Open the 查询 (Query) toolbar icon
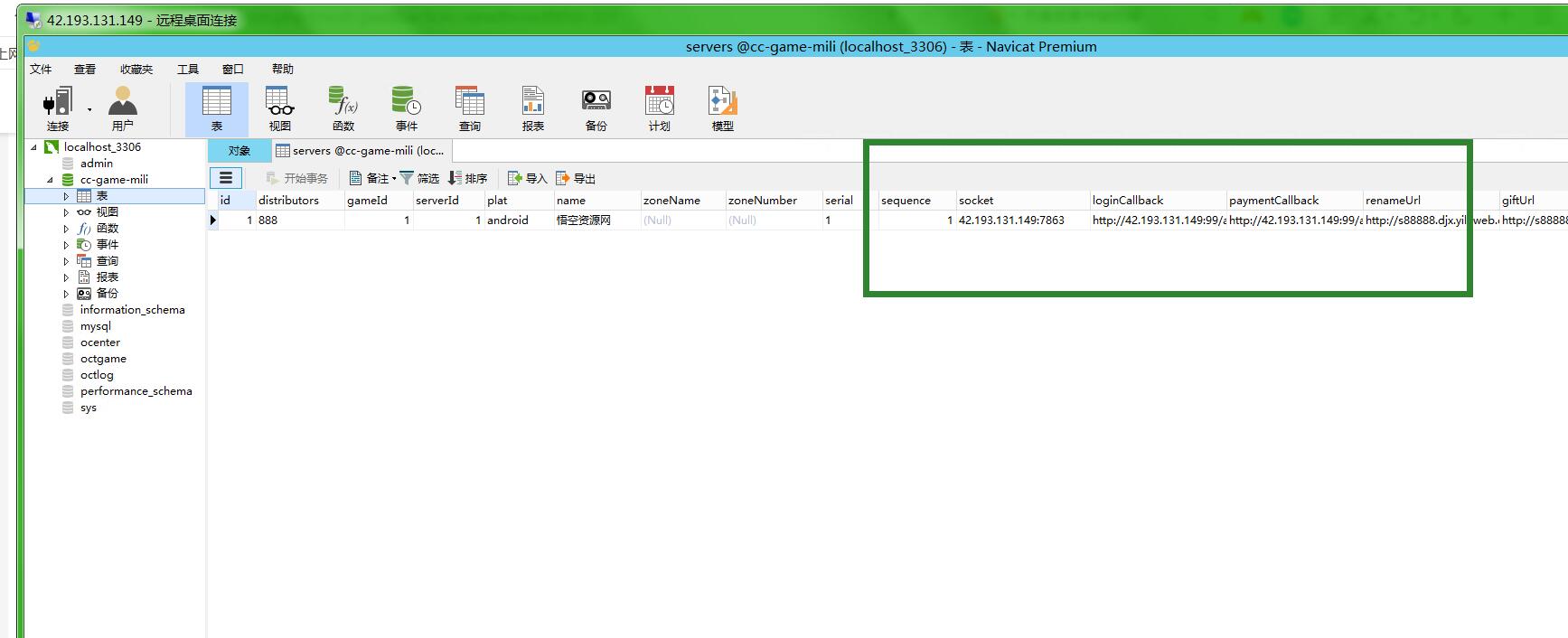The image size is (1568, 638). click(x=470, y=108)
